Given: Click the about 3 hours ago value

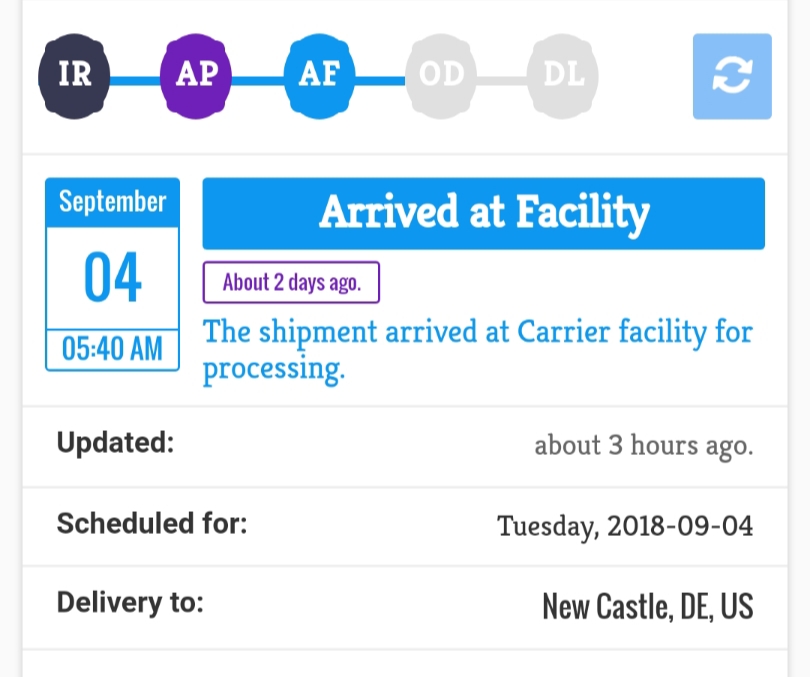Looking at the screenshot, I should point(643,446).
